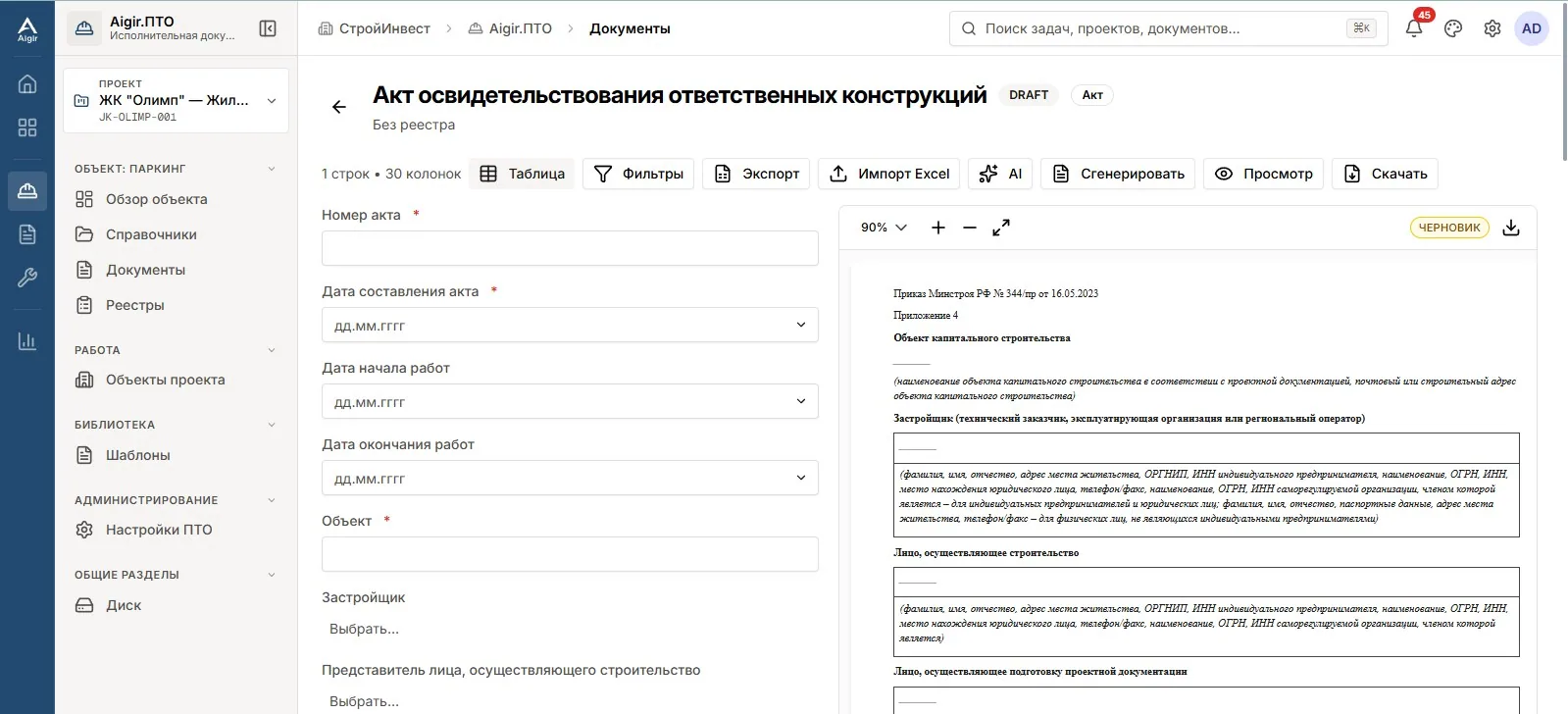Click the Просмотр button

1264,174
